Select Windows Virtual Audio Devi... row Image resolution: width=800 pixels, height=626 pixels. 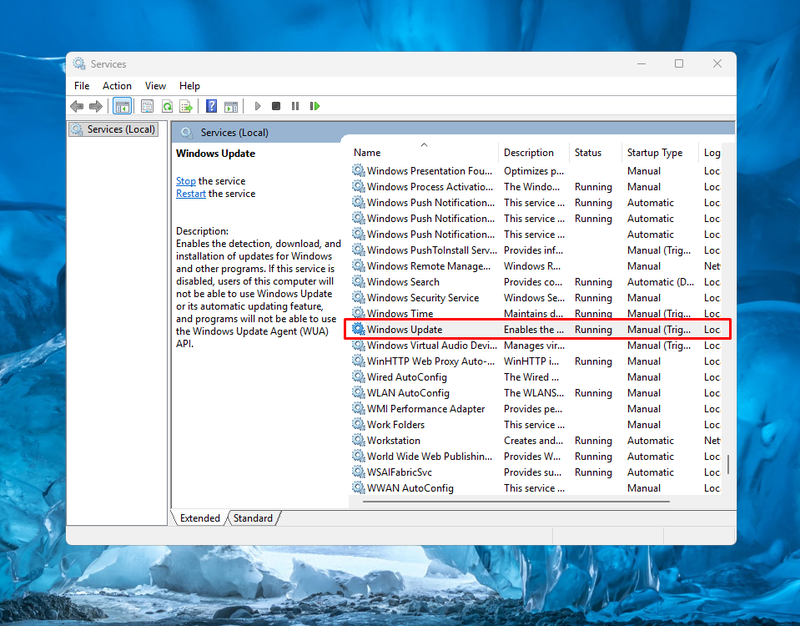click(x=536, y=345)
